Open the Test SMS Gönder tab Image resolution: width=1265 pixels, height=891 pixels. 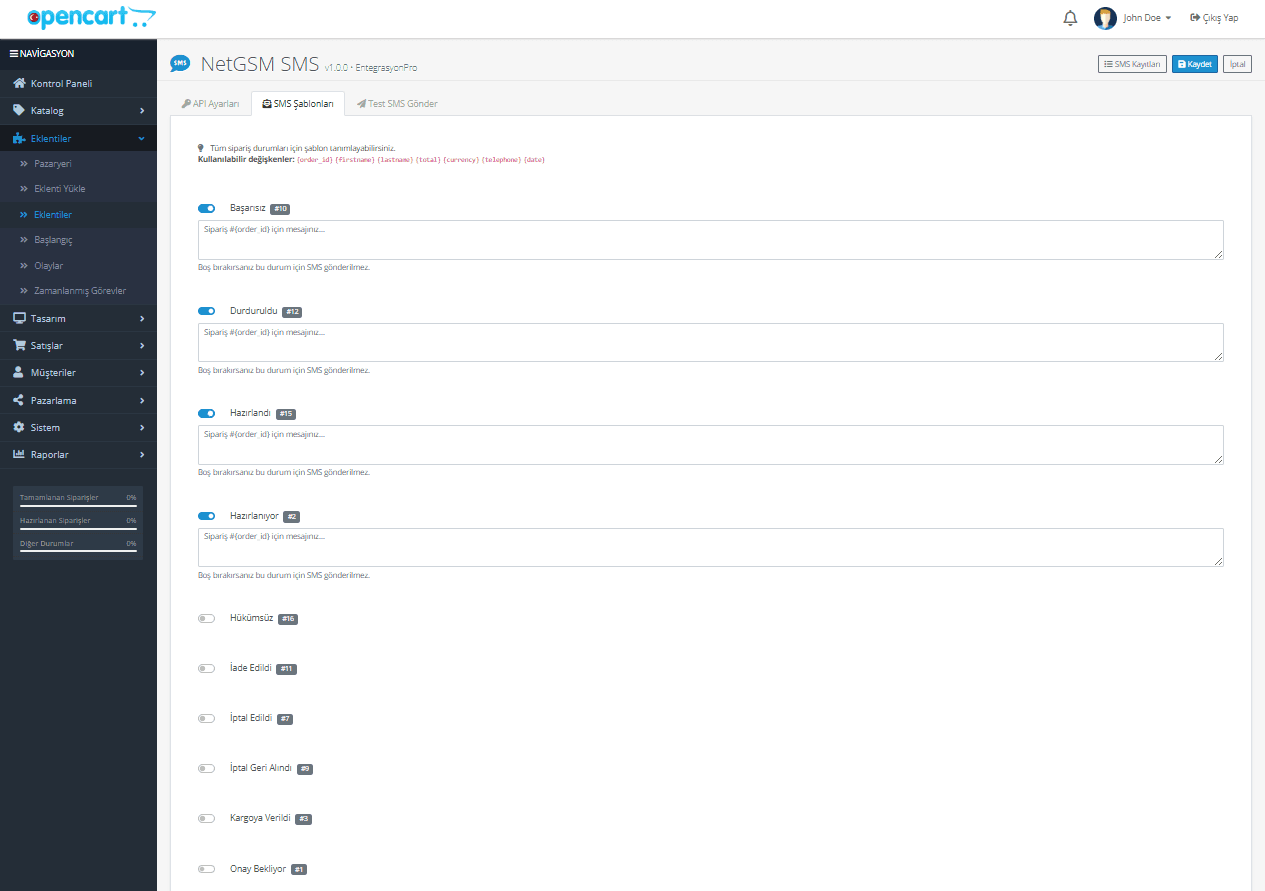point(397,104)
